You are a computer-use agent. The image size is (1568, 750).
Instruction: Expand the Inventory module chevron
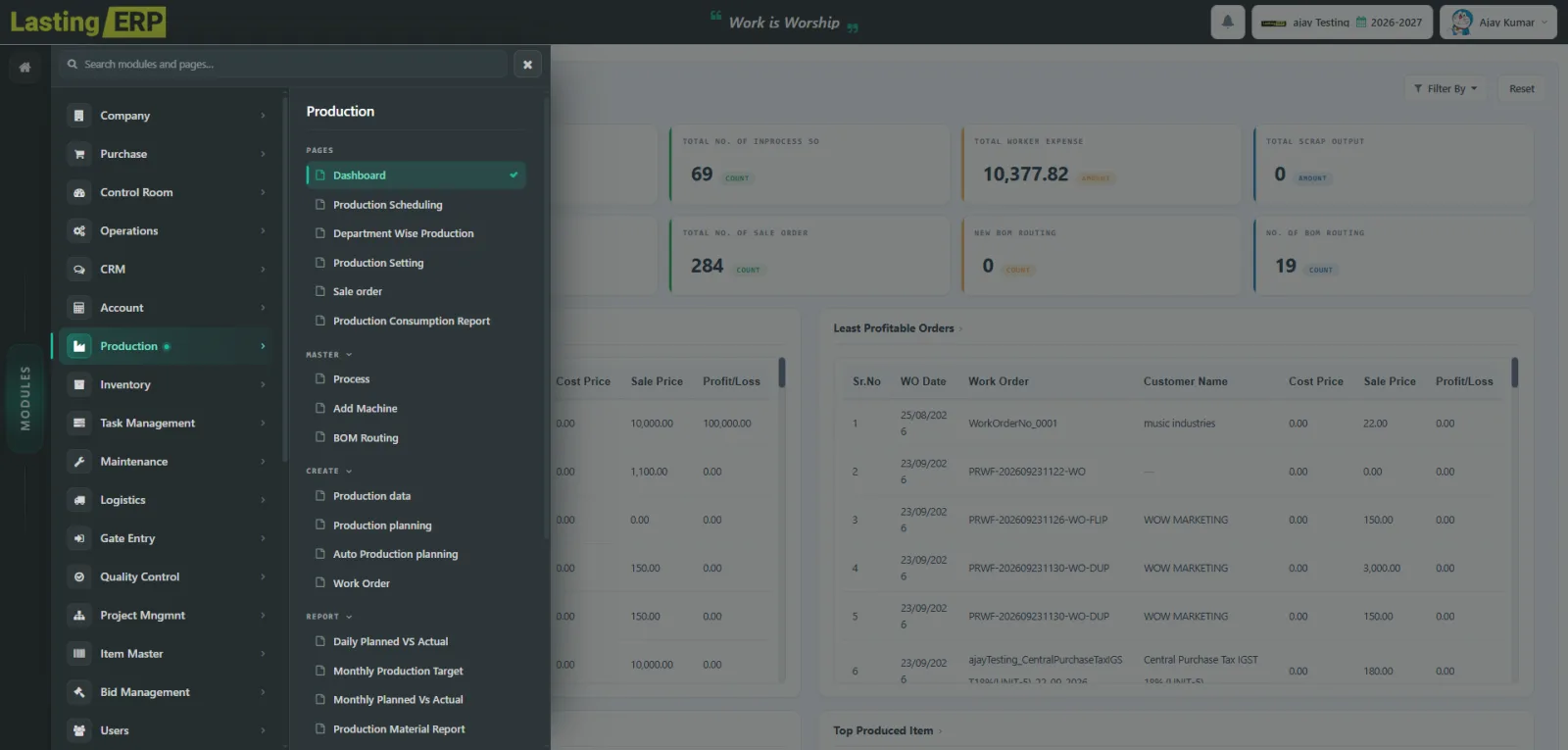point(263,385)
